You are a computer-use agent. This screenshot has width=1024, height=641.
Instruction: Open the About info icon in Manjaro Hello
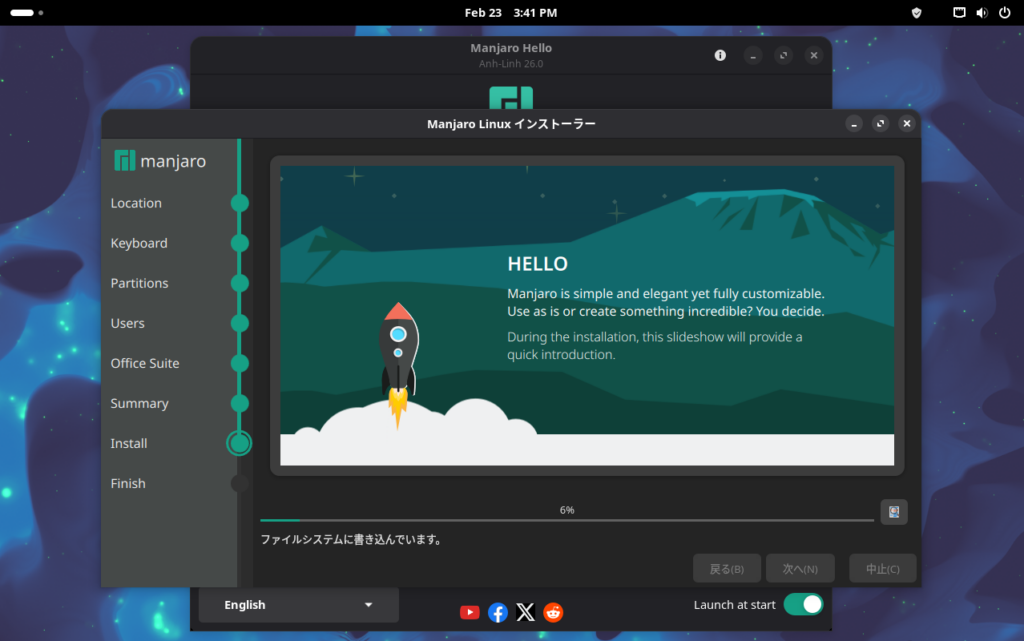pyautogui.click(x=720, y=56)
